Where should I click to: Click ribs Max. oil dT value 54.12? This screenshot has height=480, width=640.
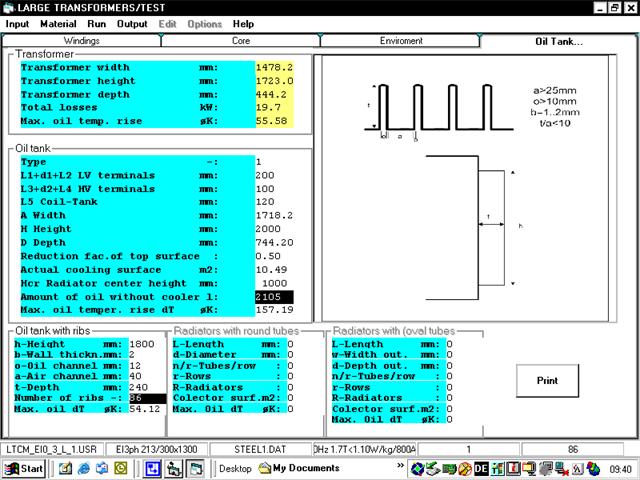click(147, 409)
